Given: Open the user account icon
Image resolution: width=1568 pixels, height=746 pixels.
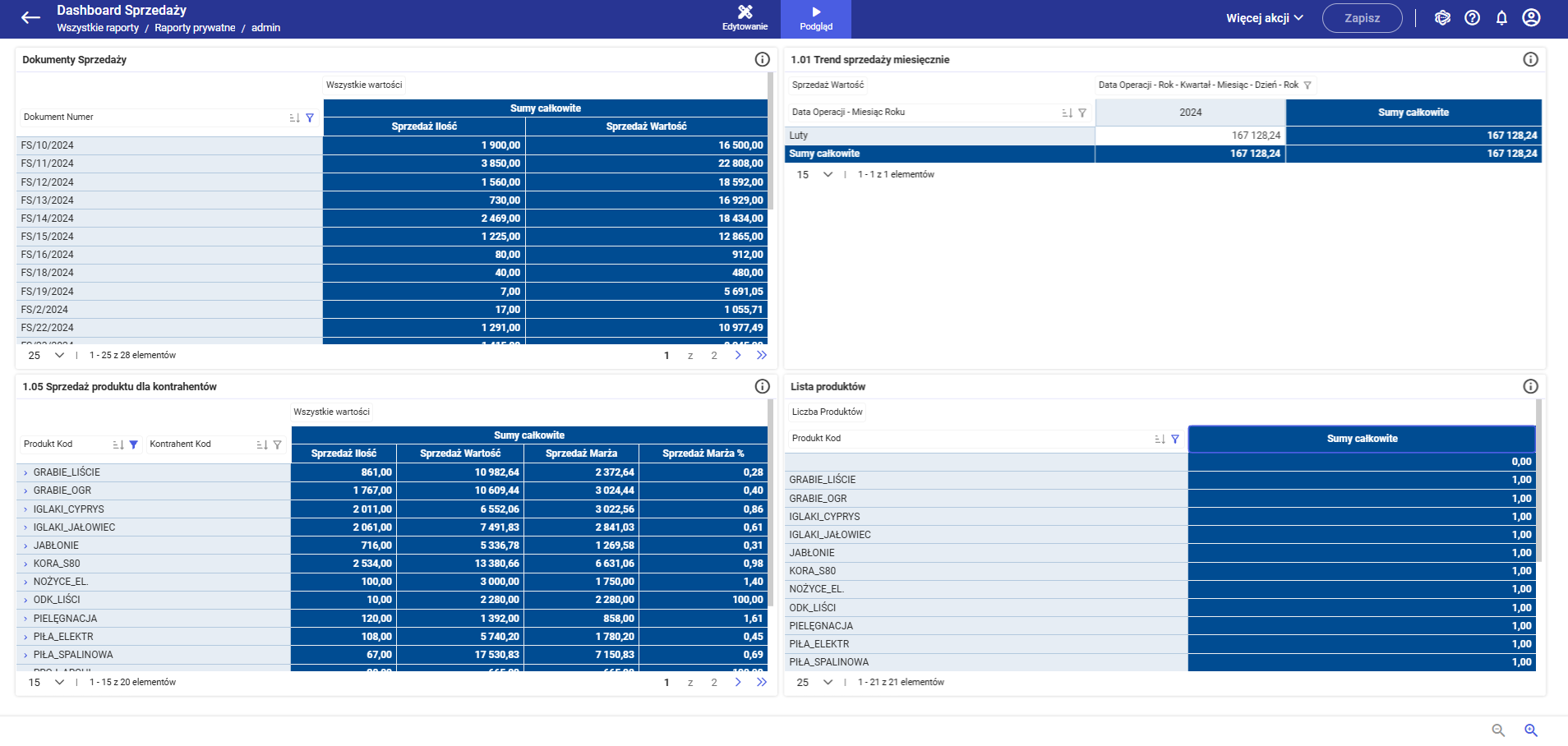Looking at the screenshot, I should [1531, 18].
